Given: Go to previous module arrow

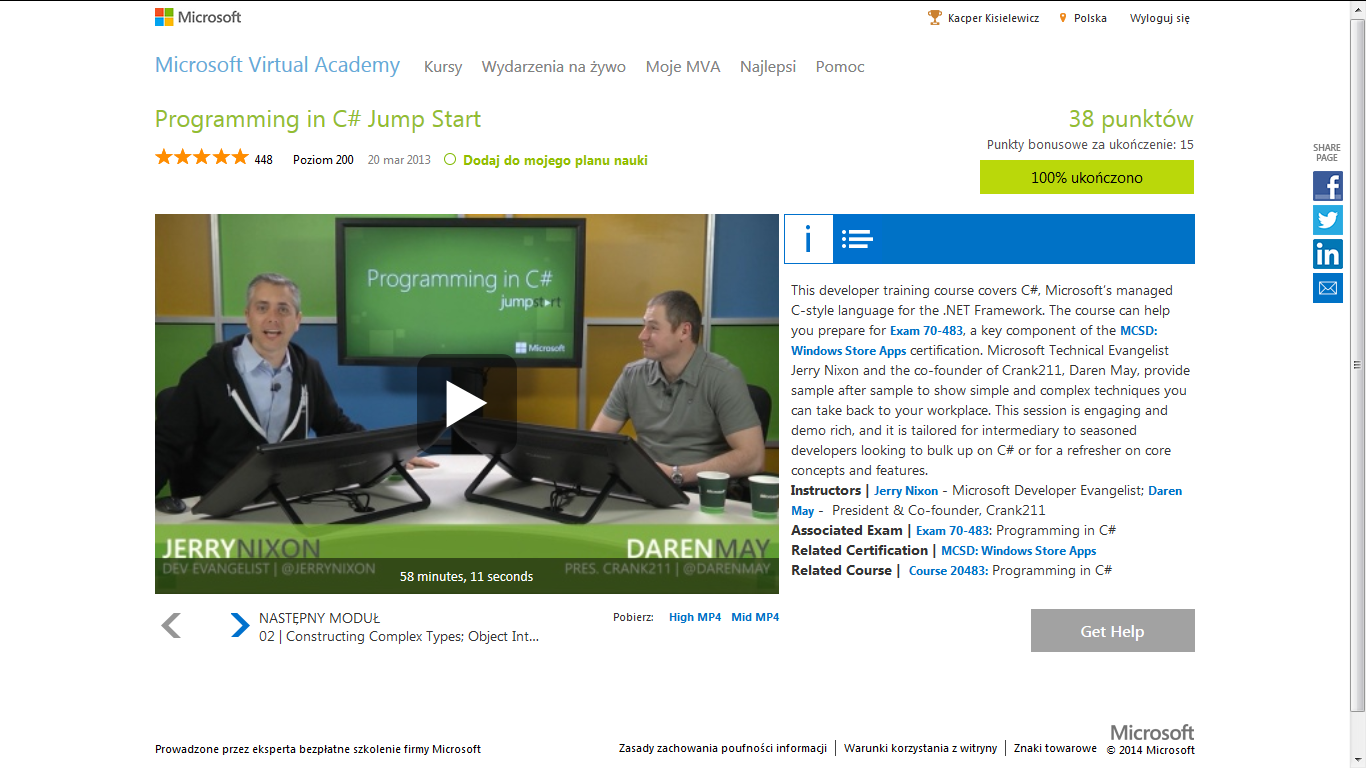Looking at the screenshot, I should pos(171,626).
